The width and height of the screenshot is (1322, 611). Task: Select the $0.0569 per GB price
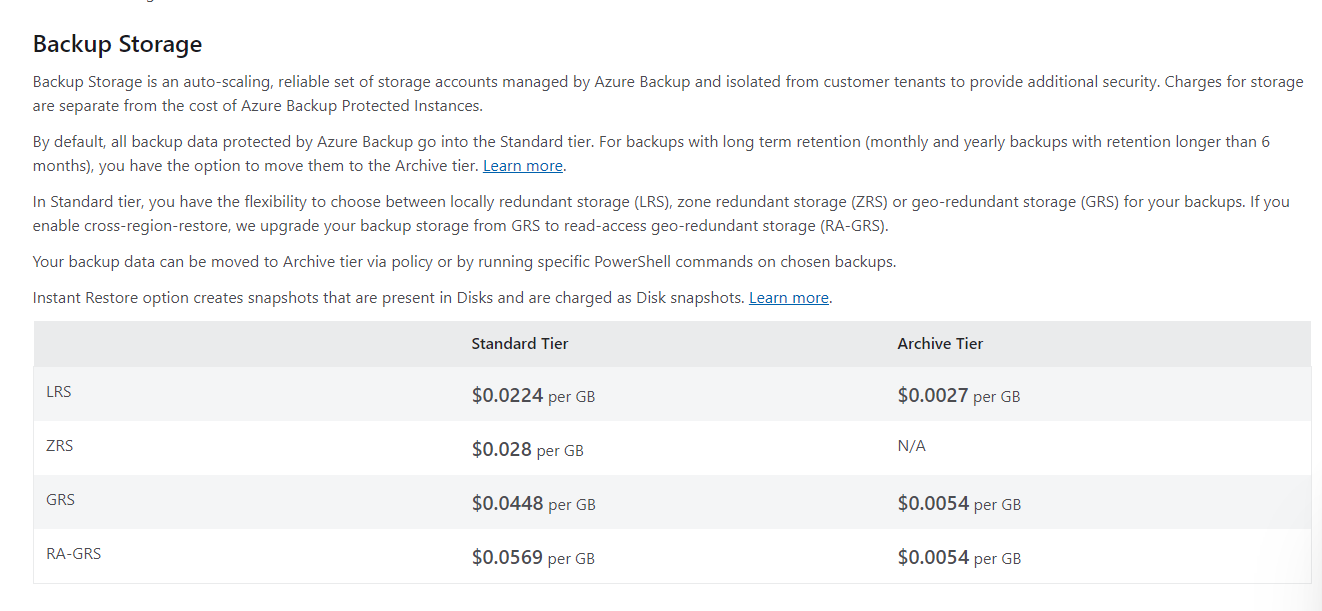[533, 558]
